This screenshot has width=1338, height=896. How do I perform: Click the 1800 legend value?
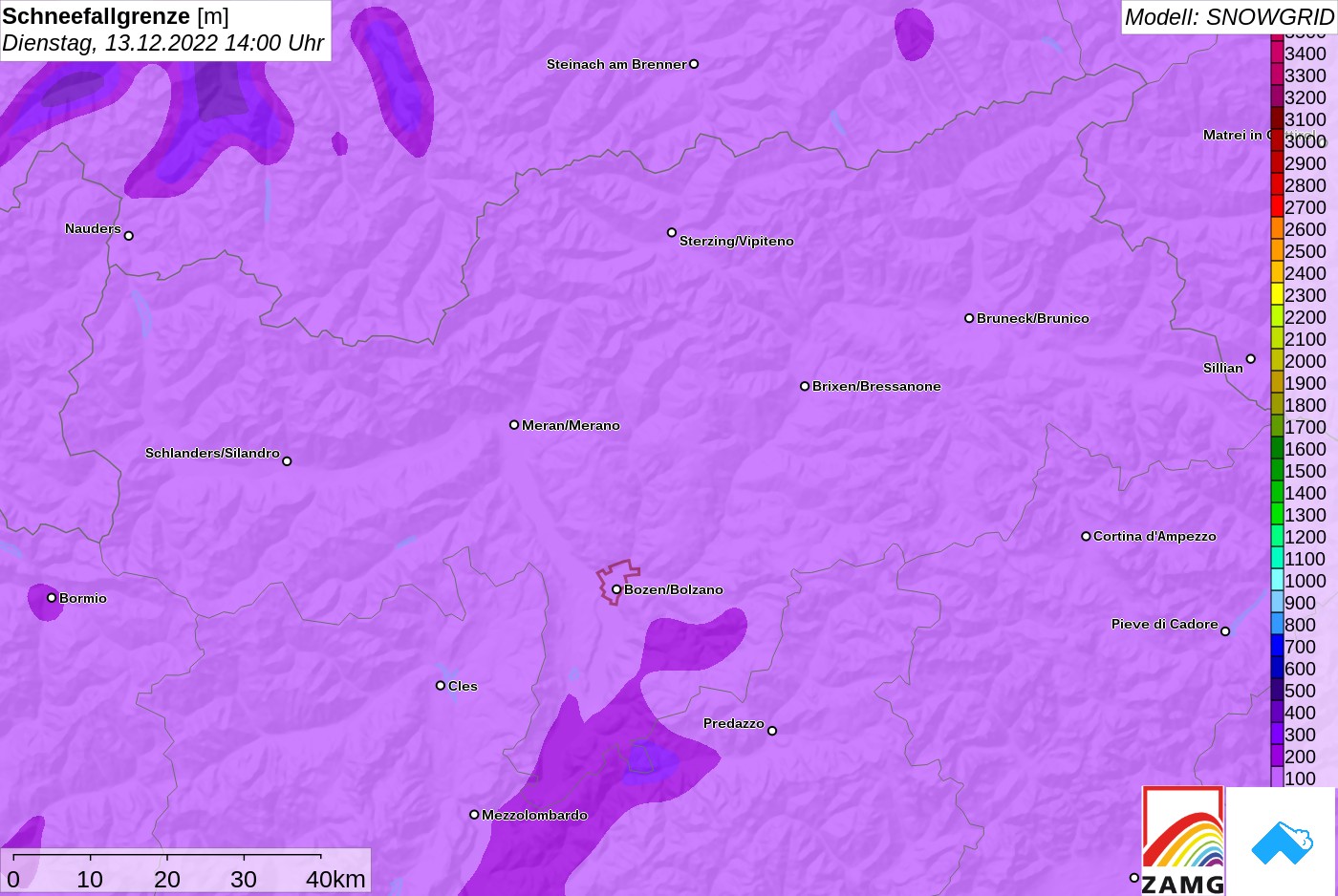[x=1306, y=405]
